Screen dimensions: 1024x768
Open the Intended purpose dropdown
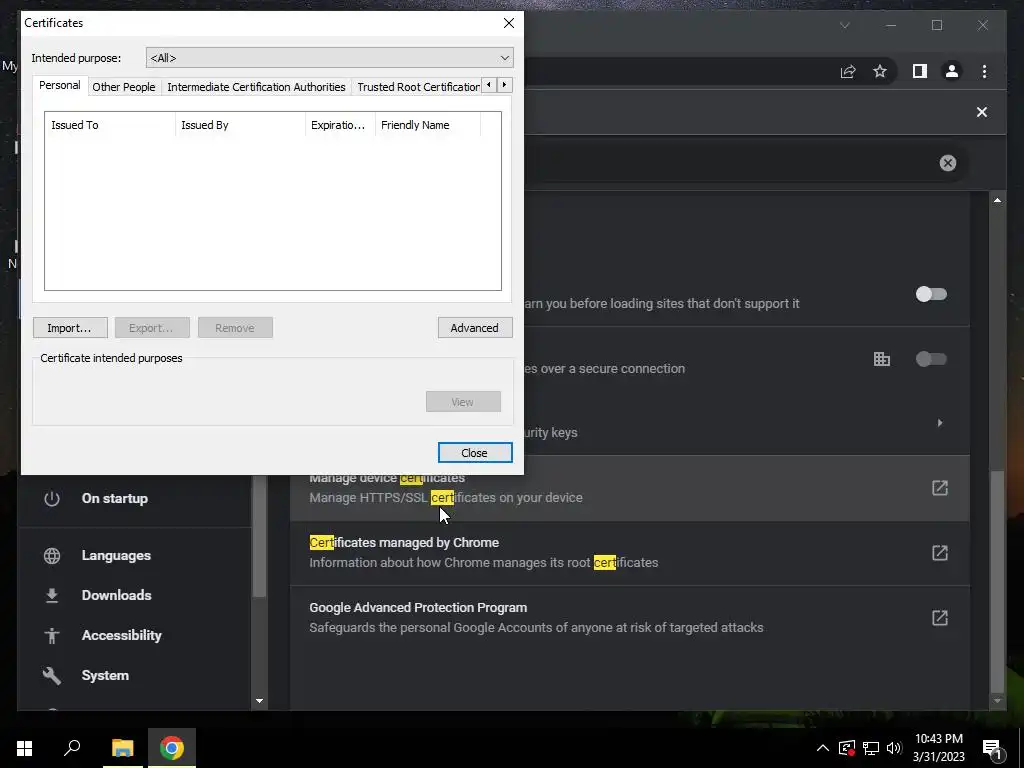click(329, 57)
